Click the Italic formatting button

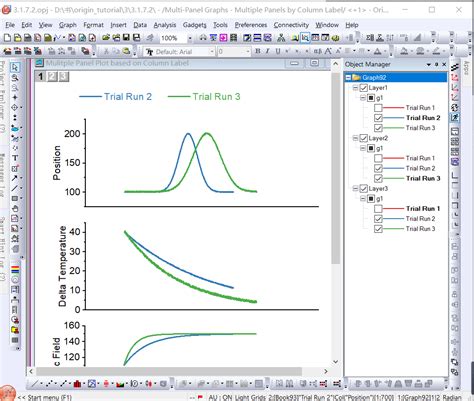point(267,51)
